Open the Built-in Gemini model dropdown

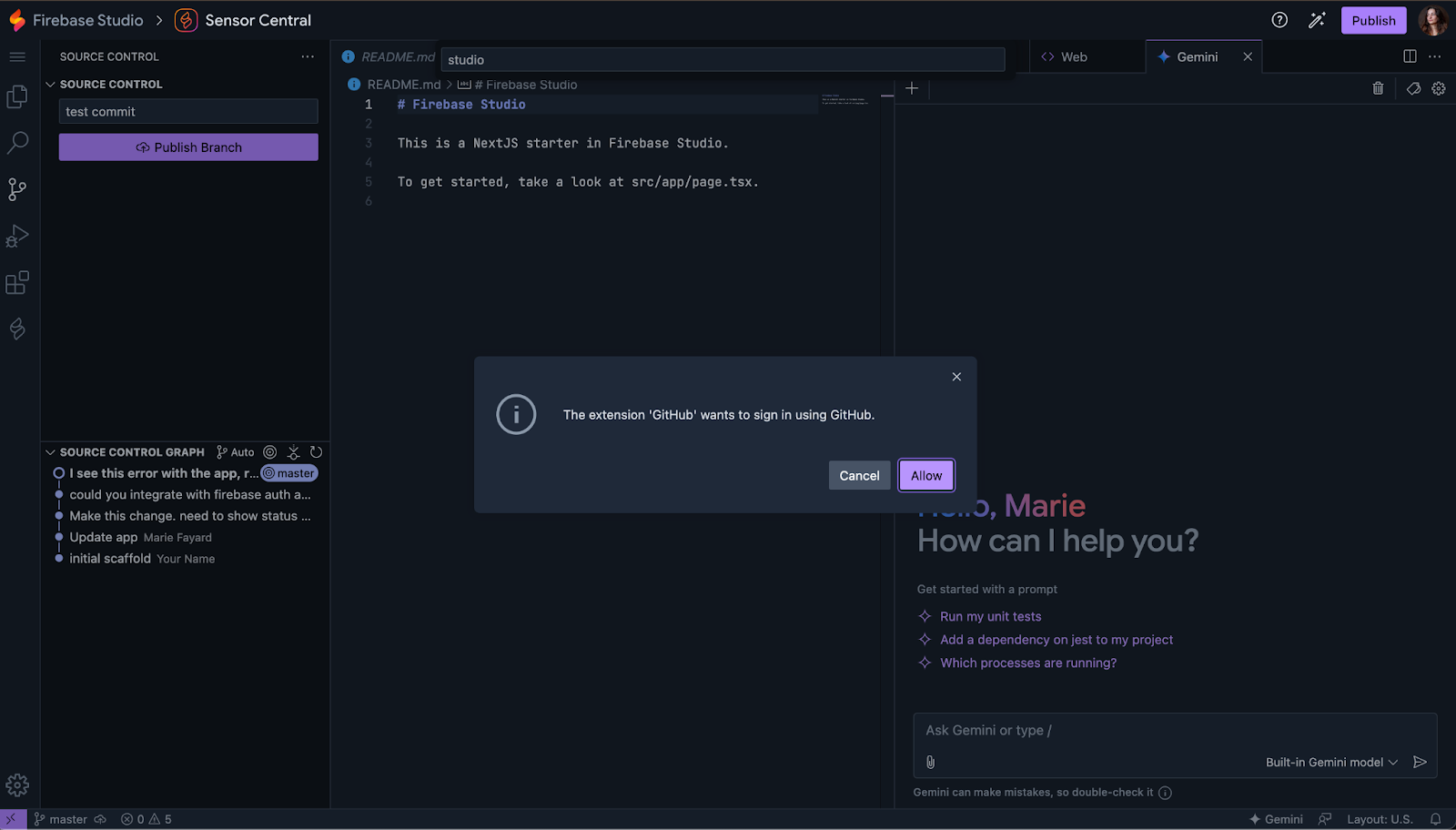point(1331,762)
